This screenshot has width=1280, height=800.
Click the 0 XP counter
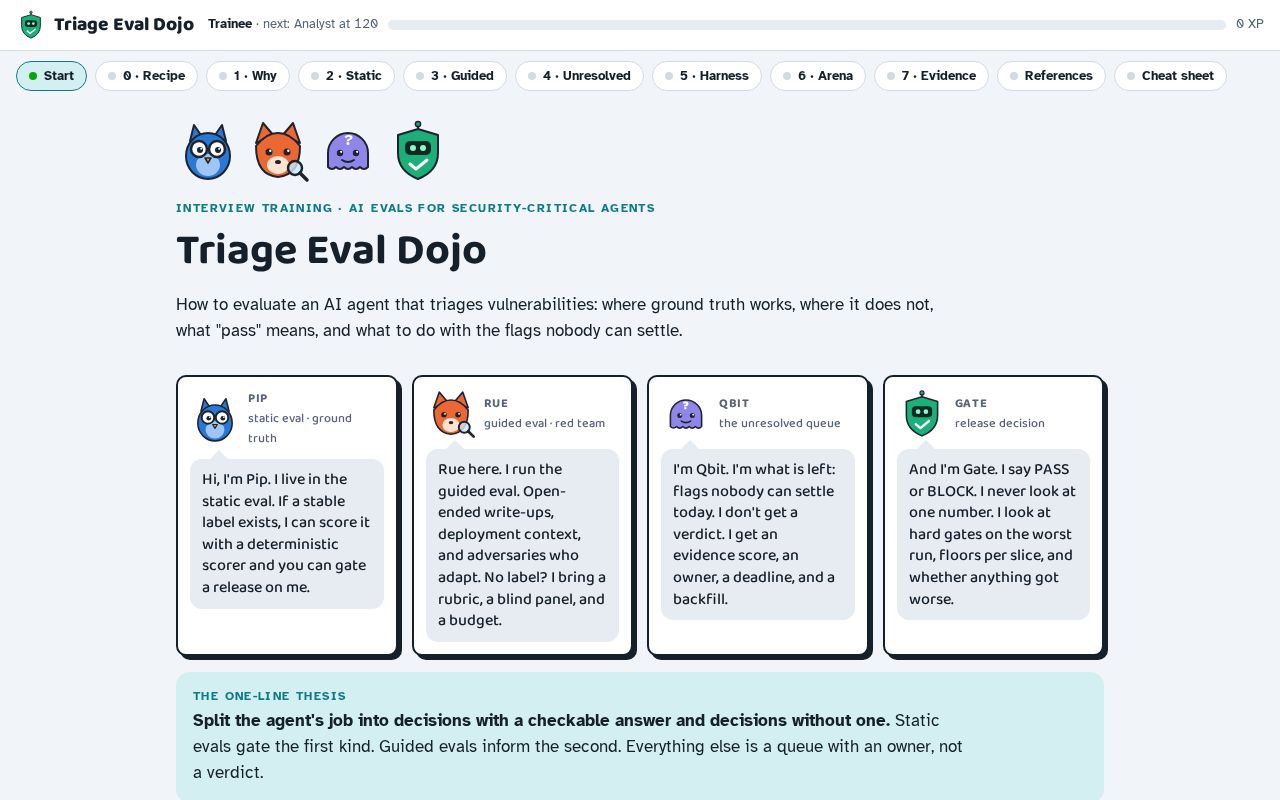click(1250, 24)
